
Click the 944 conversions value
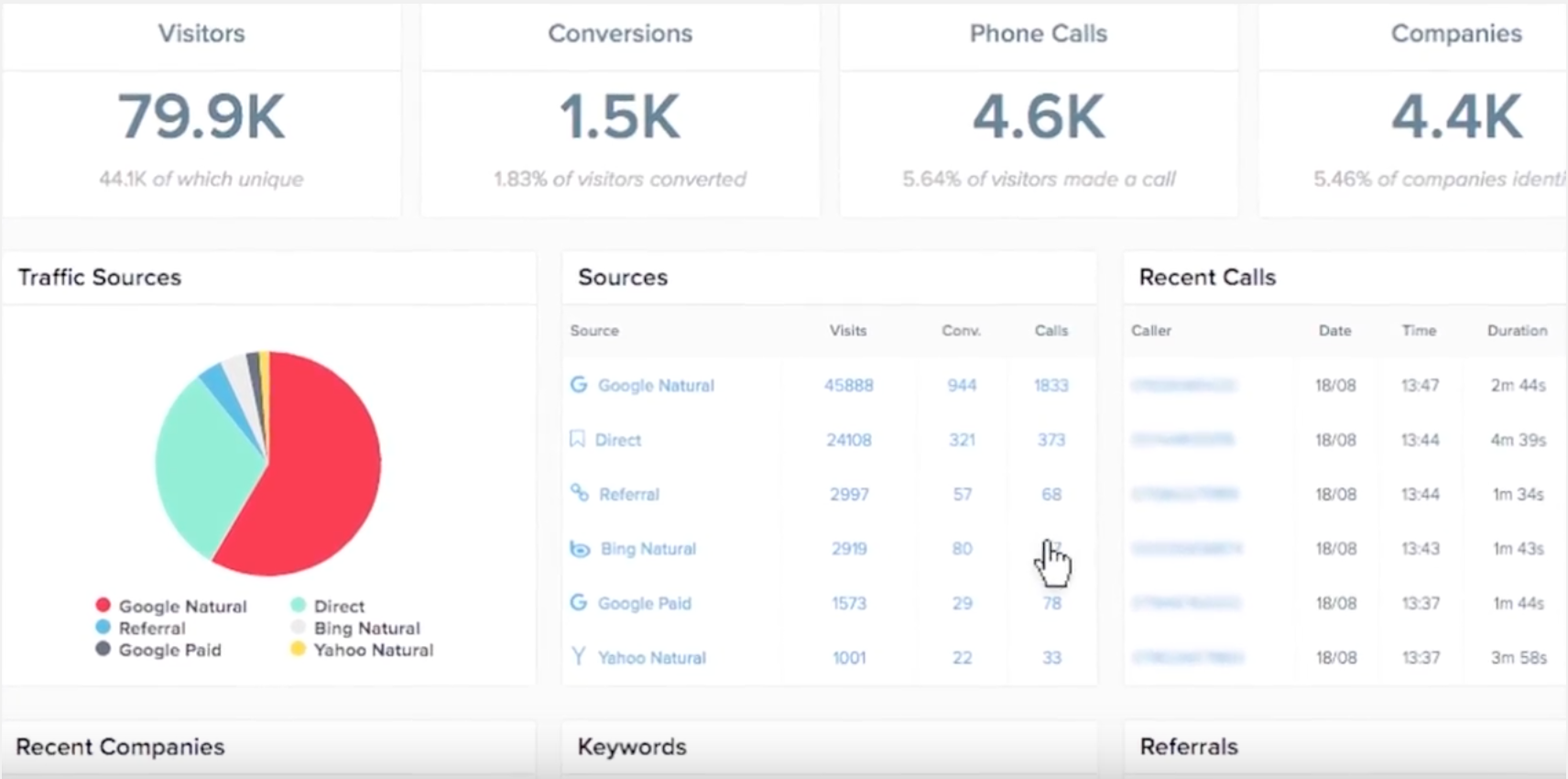click(x=962, y=386)
